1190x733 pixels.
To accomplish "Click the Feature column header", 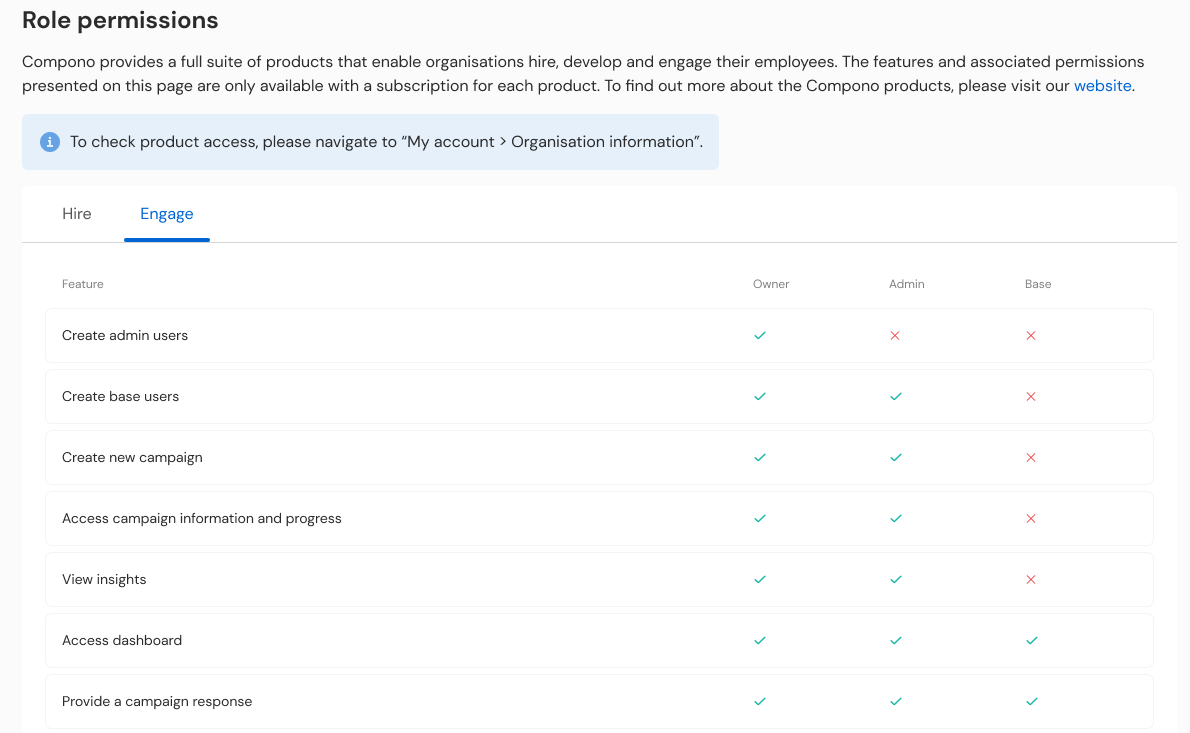I will (83, 284).
